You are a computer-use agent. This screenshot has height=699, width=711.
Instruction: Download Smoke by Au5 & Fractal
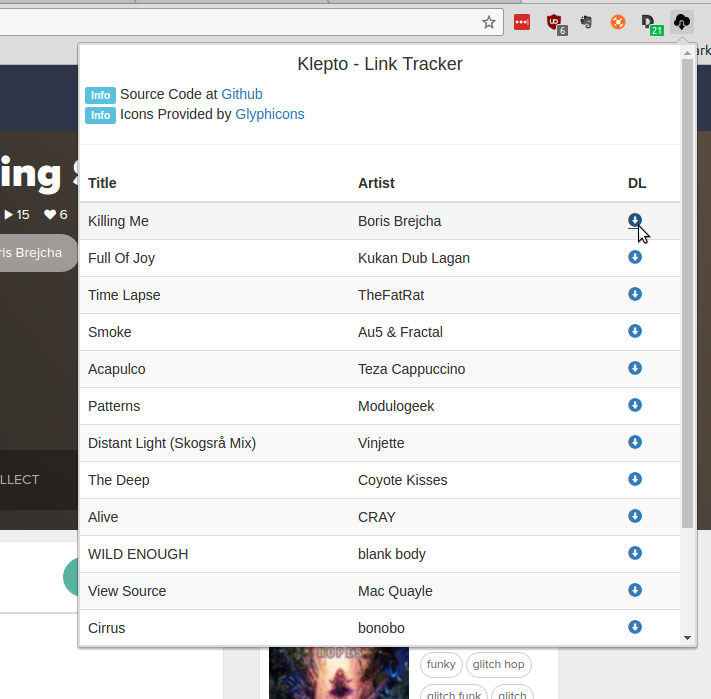(x=635, y=331)
